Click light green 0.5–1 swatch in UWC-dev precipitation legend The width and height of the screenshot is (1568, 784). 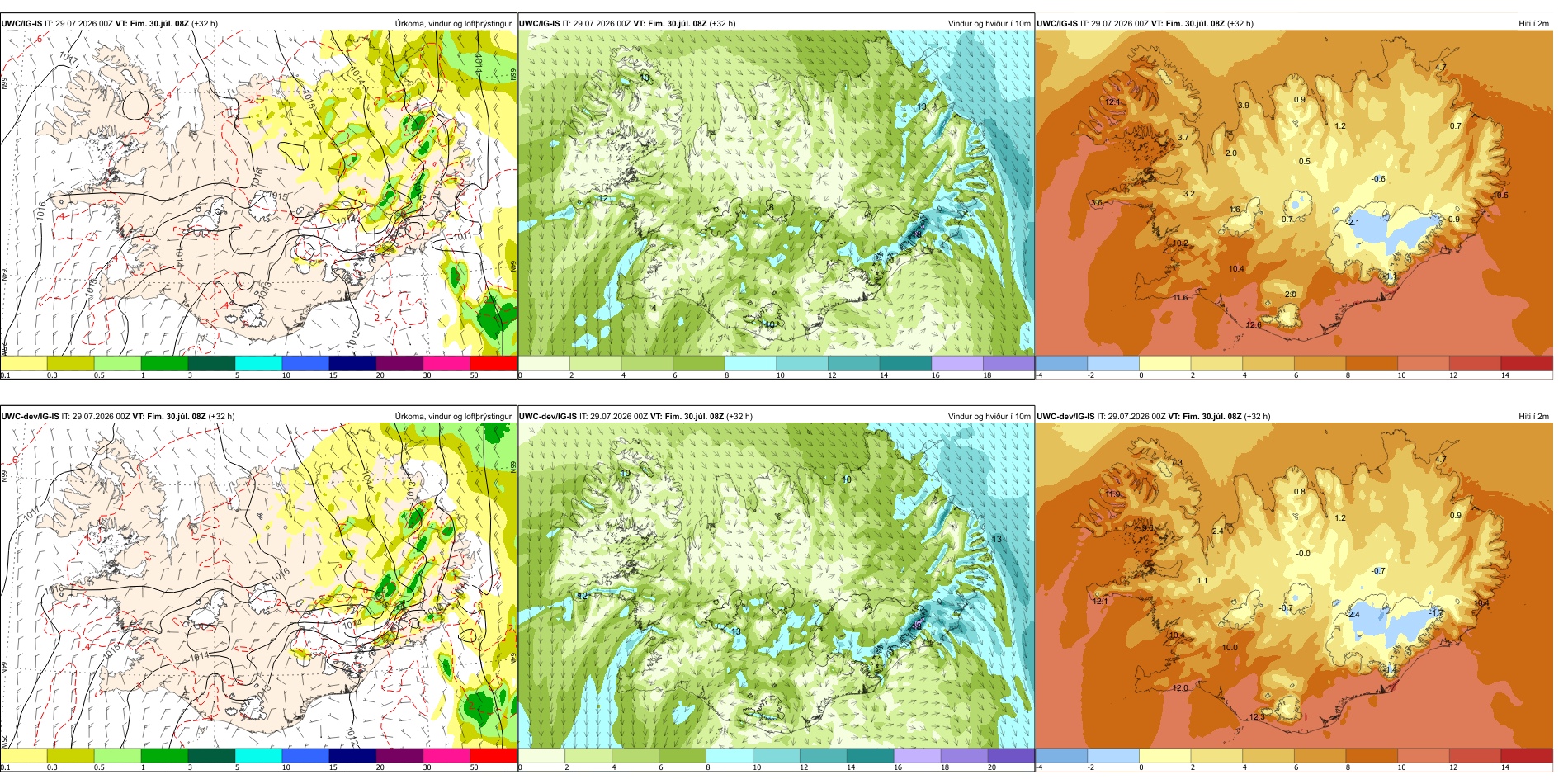tap(117, 755)
